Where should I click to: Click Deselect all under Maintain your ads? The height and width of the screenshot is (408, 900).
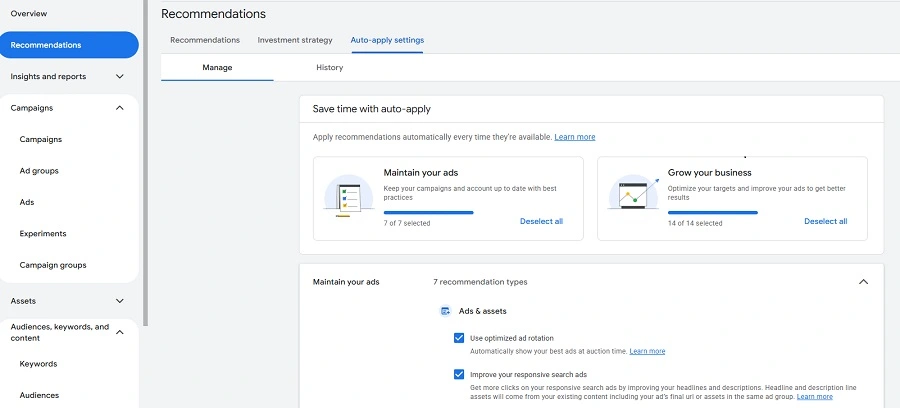click(541, 222)
